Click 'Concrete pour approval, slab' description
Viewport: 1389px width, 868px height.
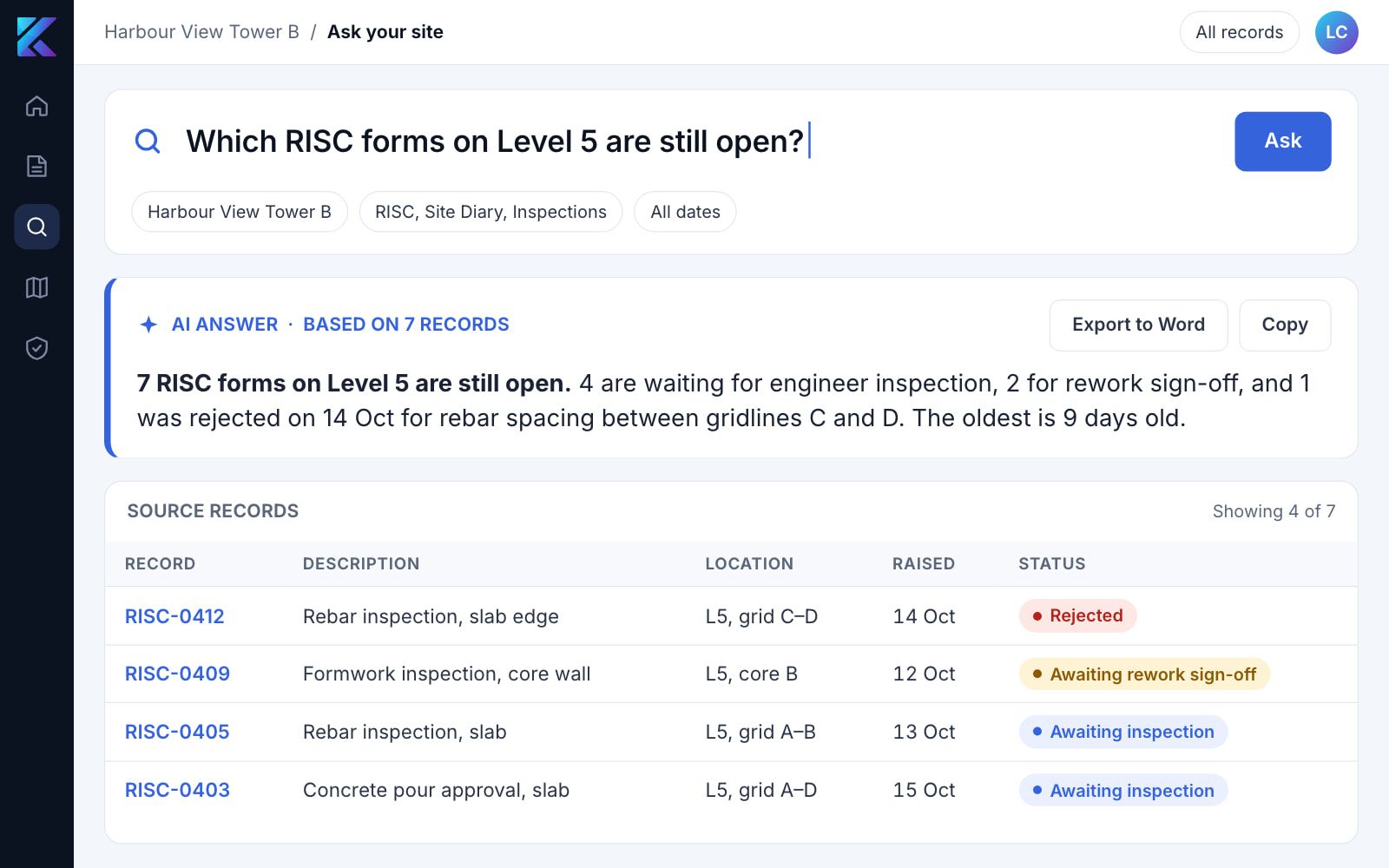tap(436, 790)
